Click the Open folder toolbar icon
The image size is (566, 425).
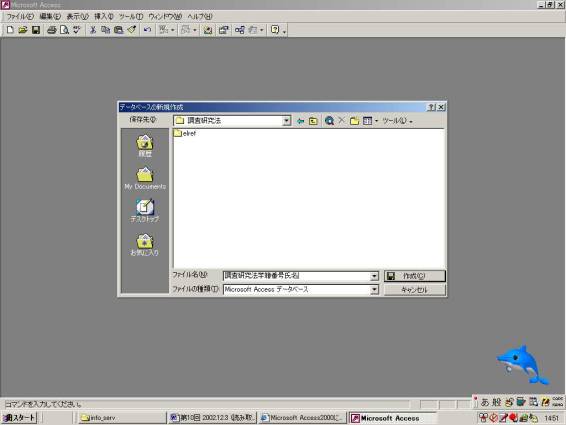23,30
